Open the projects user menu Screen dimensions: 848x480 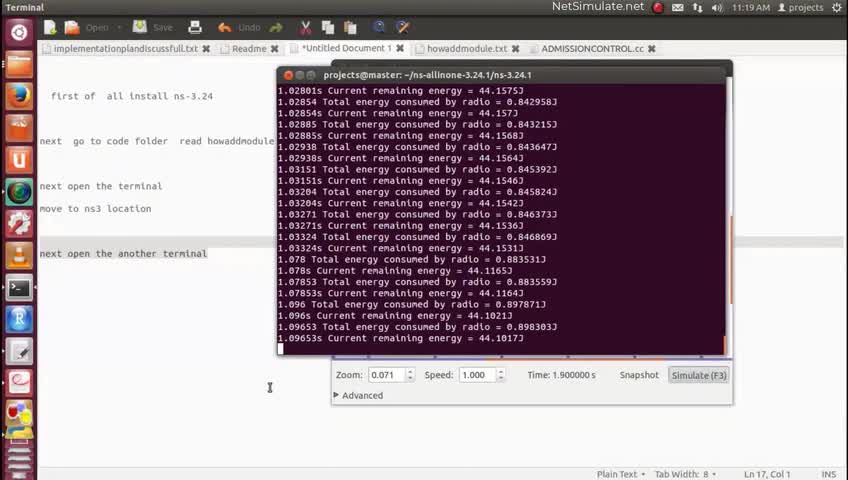click(x=800, y=8)
